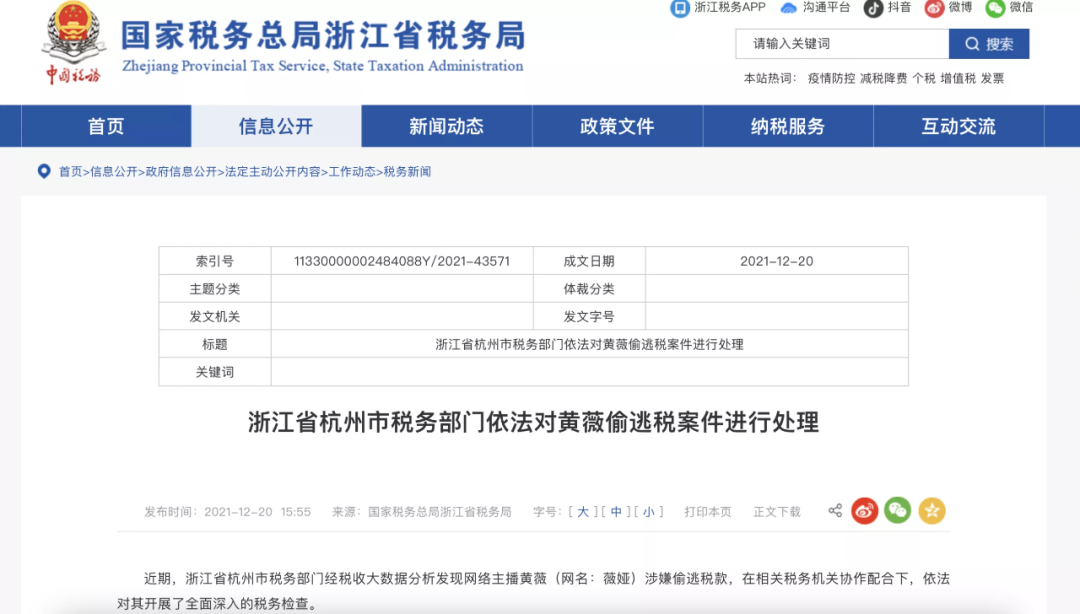Viewport: 1080px width, 614px height.
Task: Set font size to 小
Action: click(648, 511)
